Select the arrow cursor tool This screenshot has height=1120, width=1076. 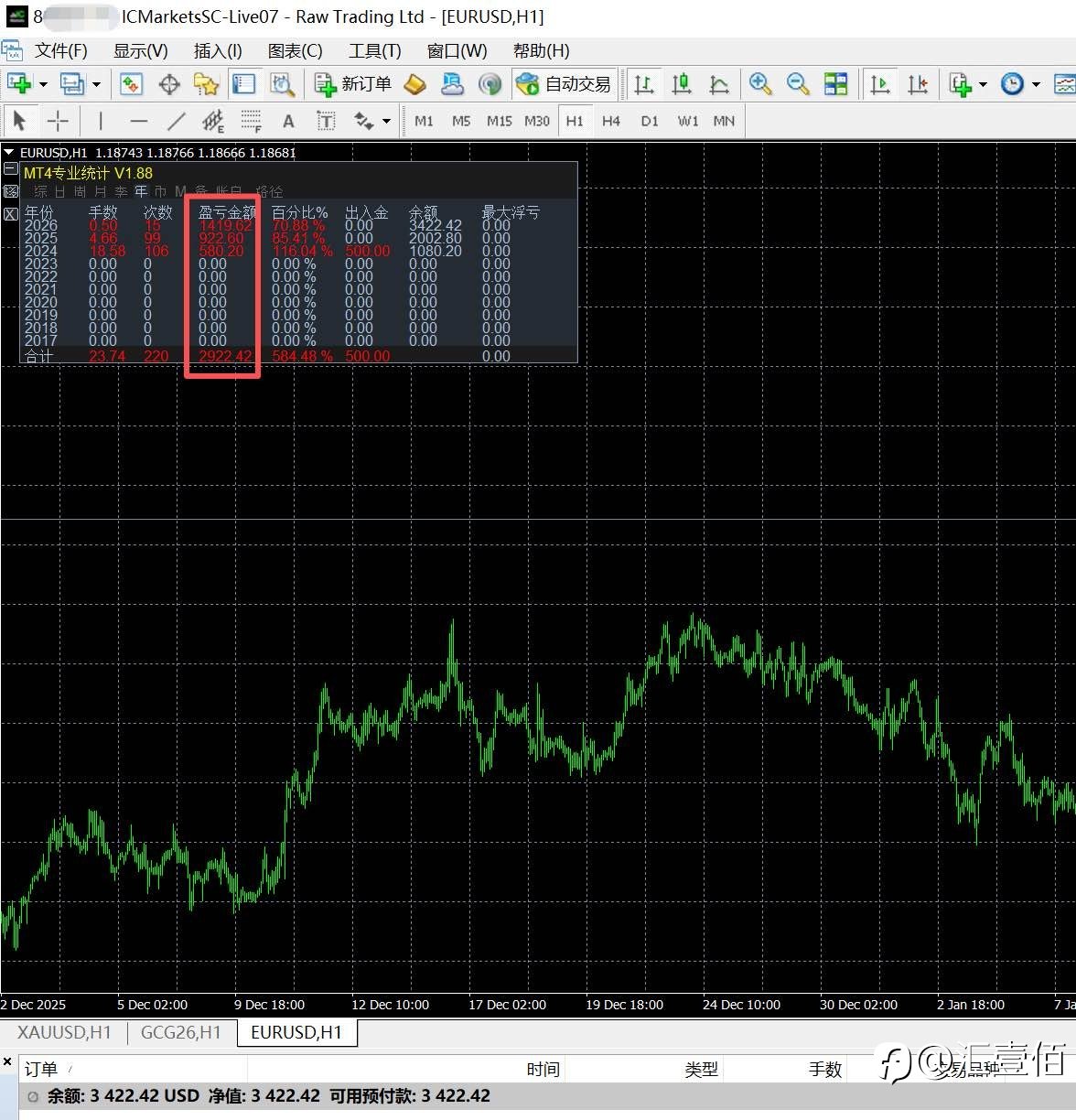coord(19,121)
